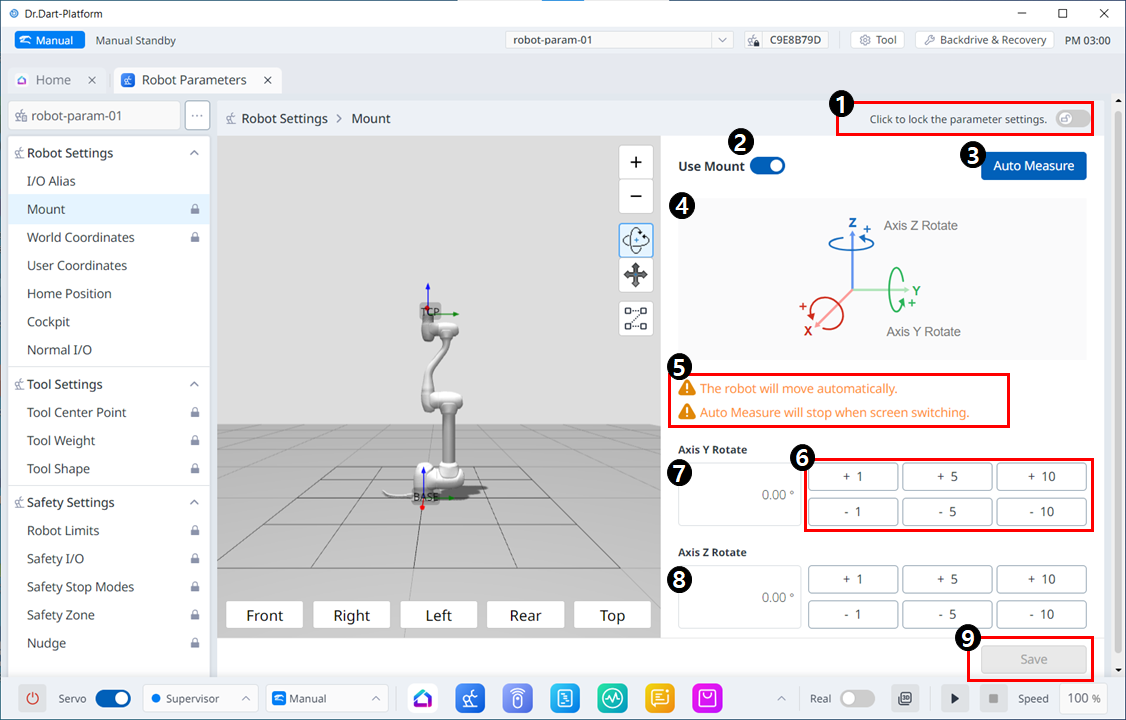Open the yellow chat module icon
The width and height of the screenshot is (1126, 720).
[660, 698]
